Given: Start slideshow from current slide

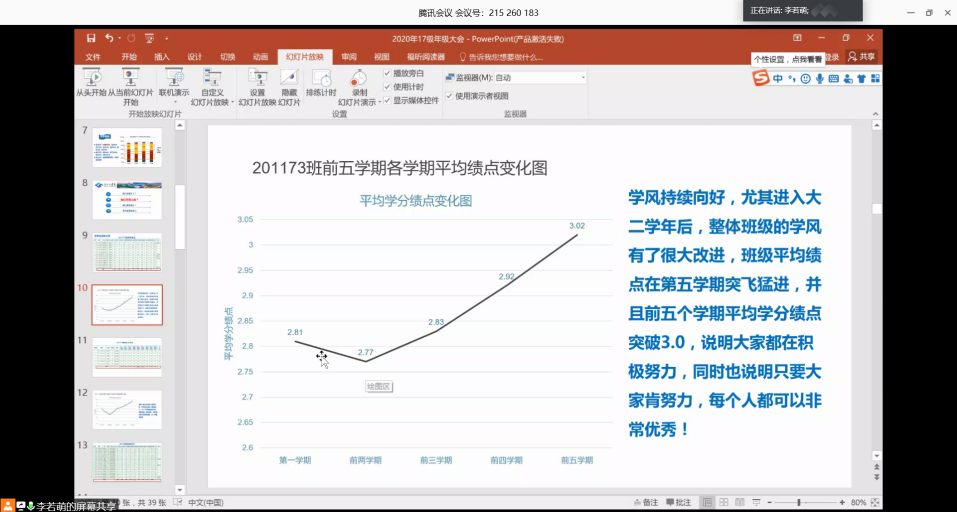Looking at the screenshot, I should pos(131,78).
